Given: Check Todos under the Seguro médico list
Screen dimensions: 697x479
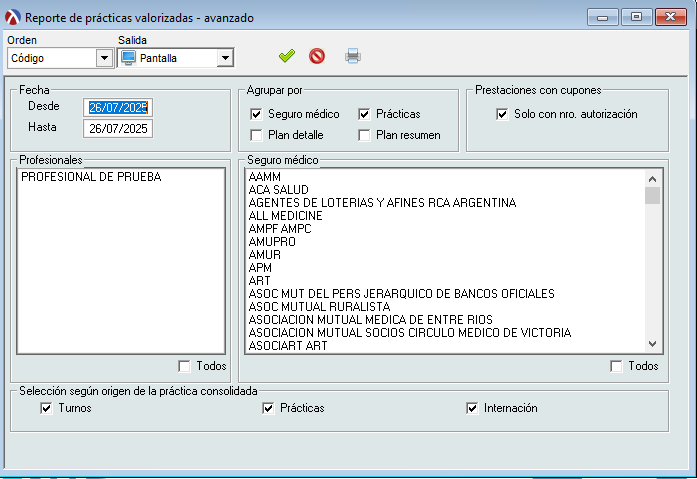Looking at the screenshot, I should [x=616, y=366].
